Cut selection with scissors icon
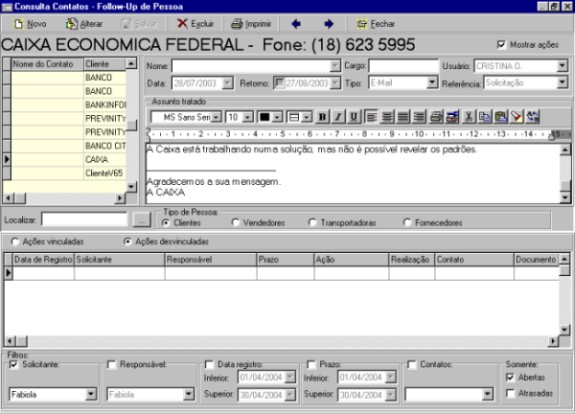The height and width of the screenshot is (414, 575). [x=468, y=117]
